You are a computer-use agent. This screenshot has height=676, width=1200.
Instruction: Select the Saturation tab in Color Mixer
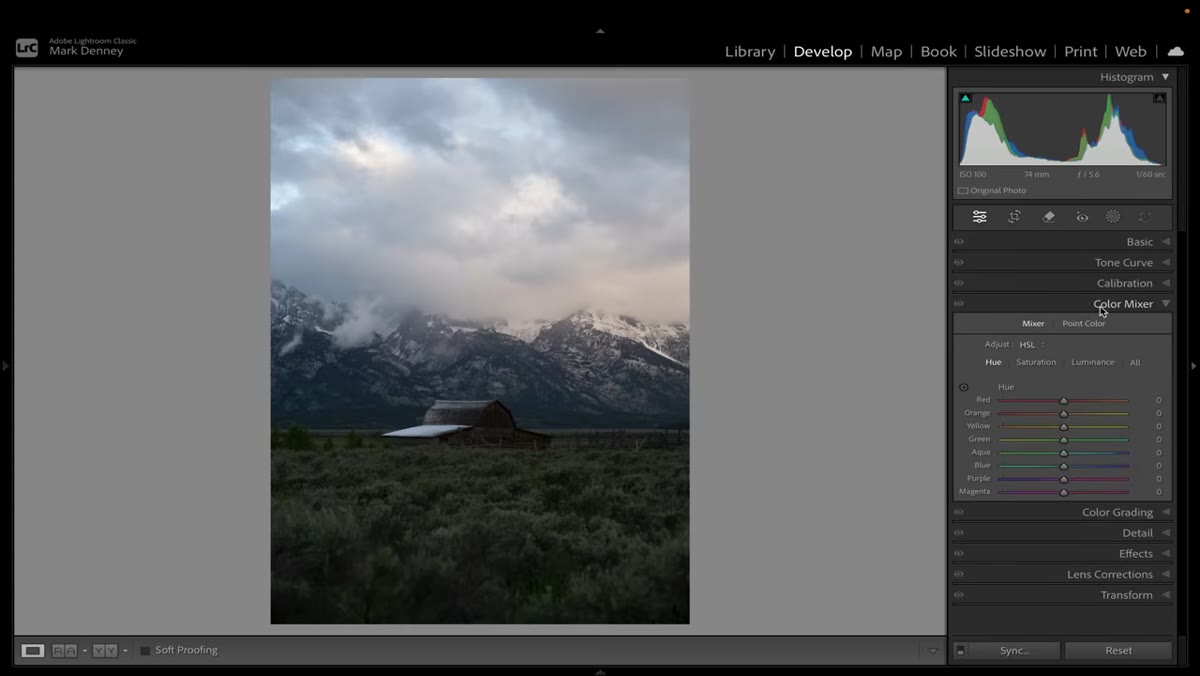1036,363
